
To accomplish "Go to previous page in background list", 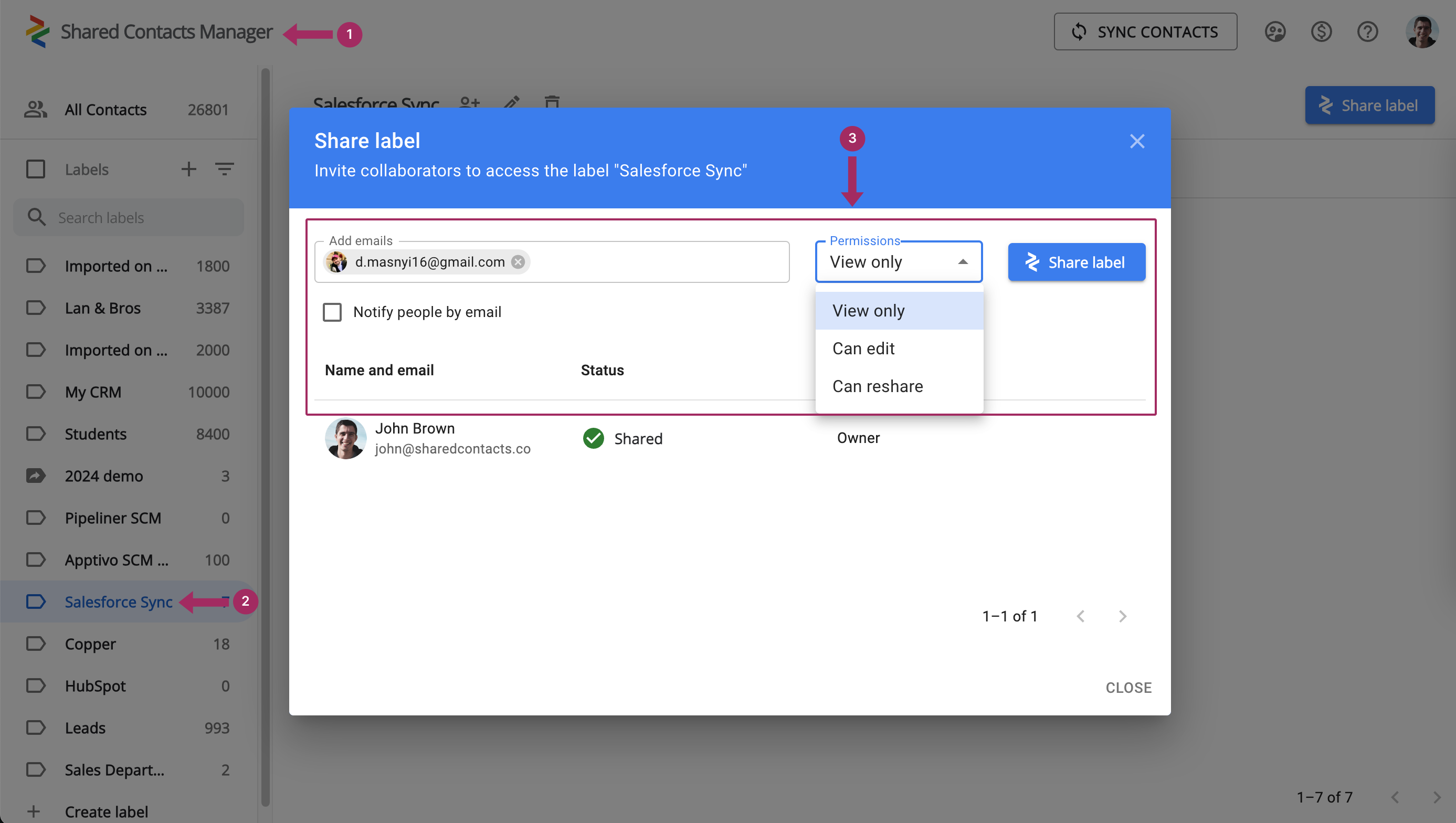I will [1395, 797].
